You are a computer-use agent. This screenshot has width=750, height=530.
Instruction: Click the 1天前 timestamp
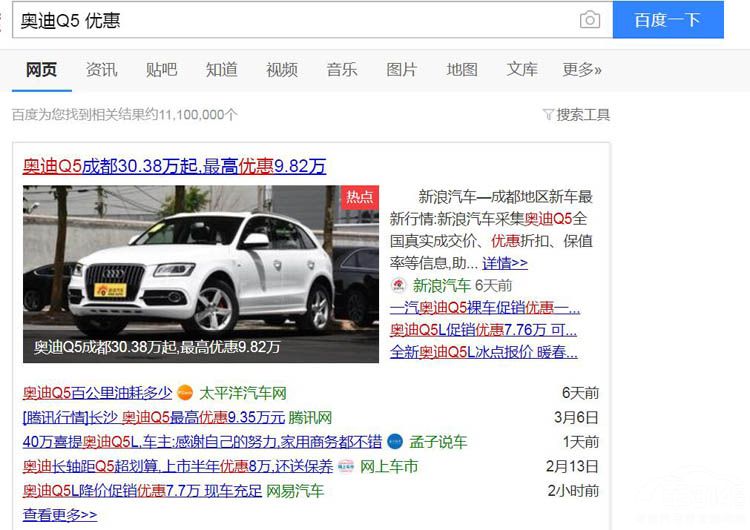point(581,442)
